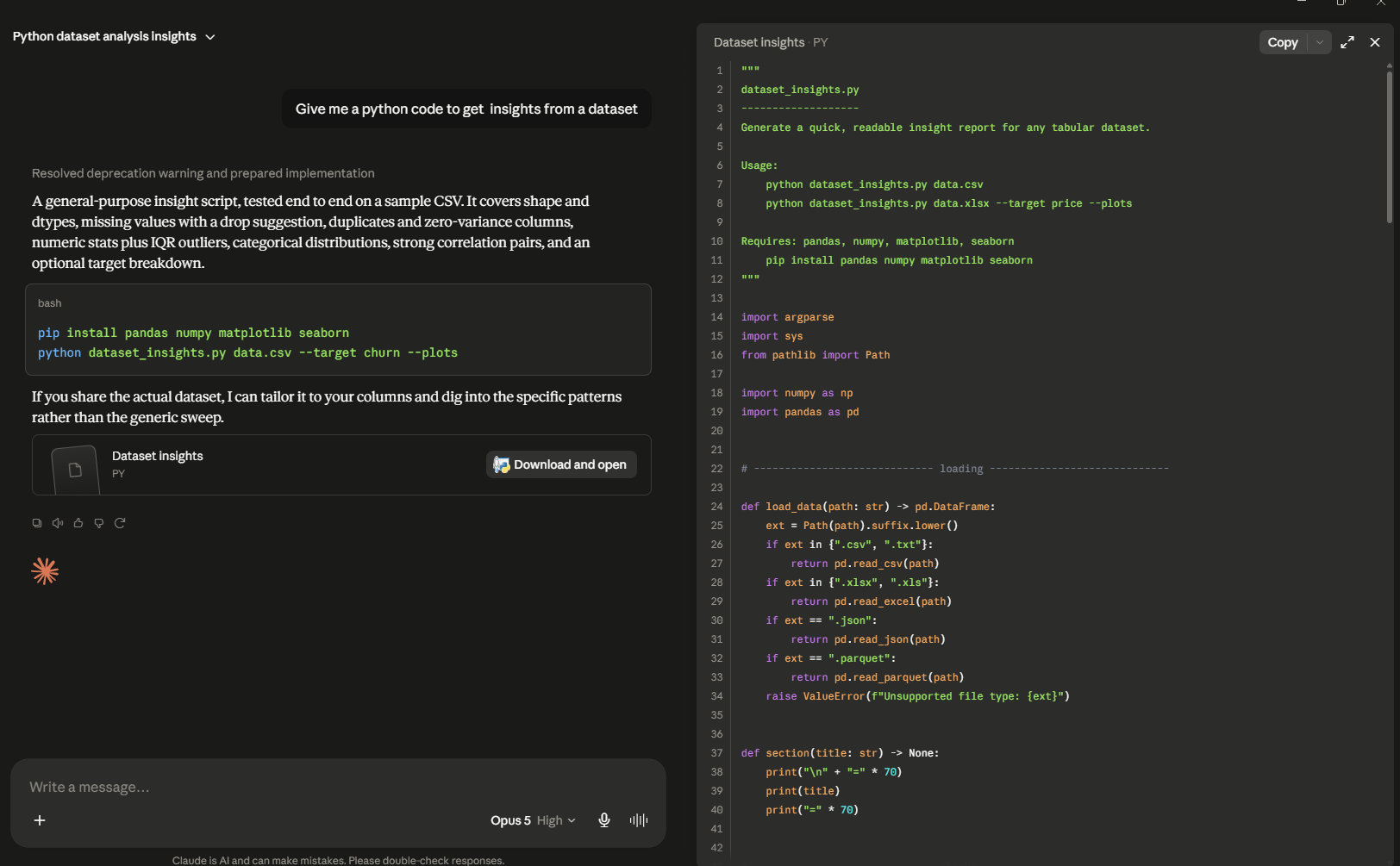Copy the response using the copy icon
Screen dimensions: 1400x866
point(37,523)
